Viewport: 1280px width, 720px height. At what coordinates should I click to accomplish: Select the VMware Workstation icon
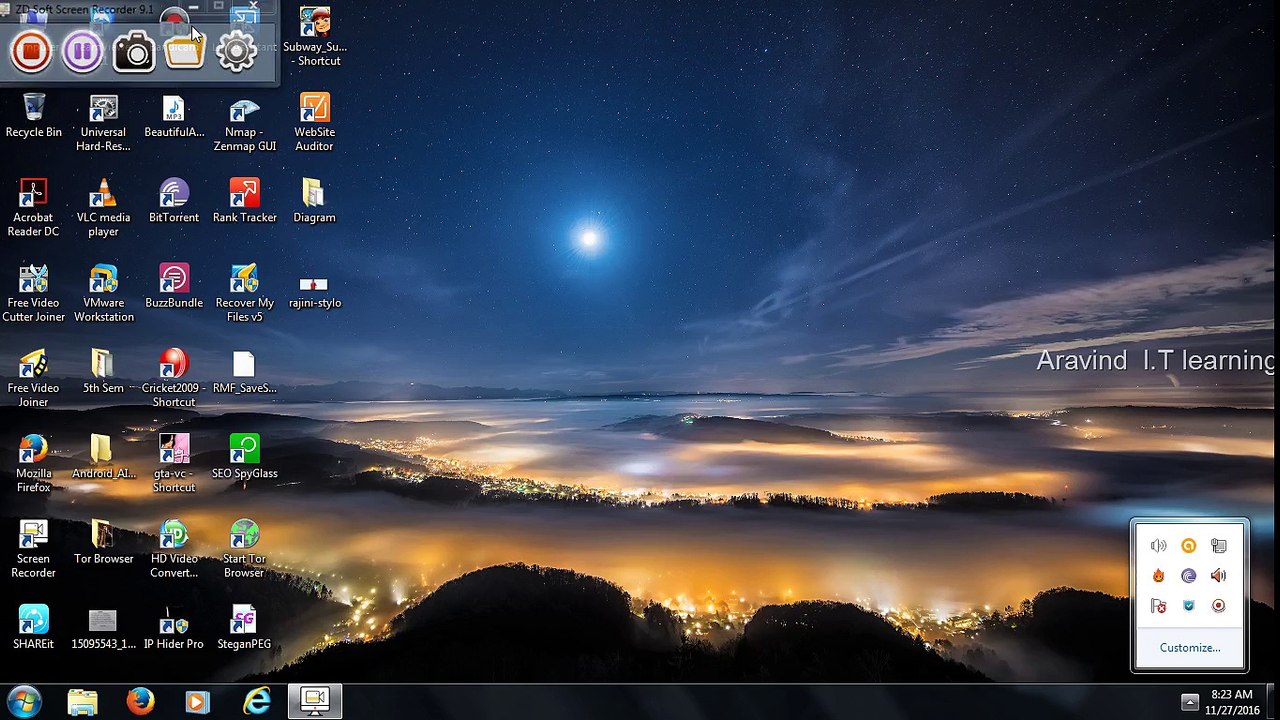pyautogui.click(x=103, y=294)
